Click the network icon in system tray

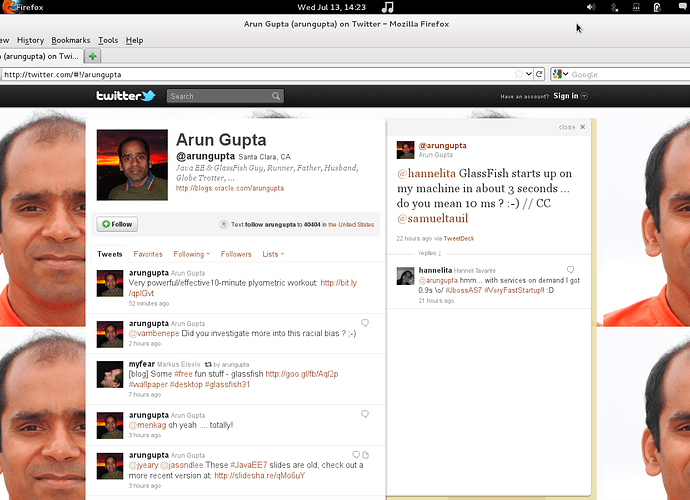tap(636, 7)
